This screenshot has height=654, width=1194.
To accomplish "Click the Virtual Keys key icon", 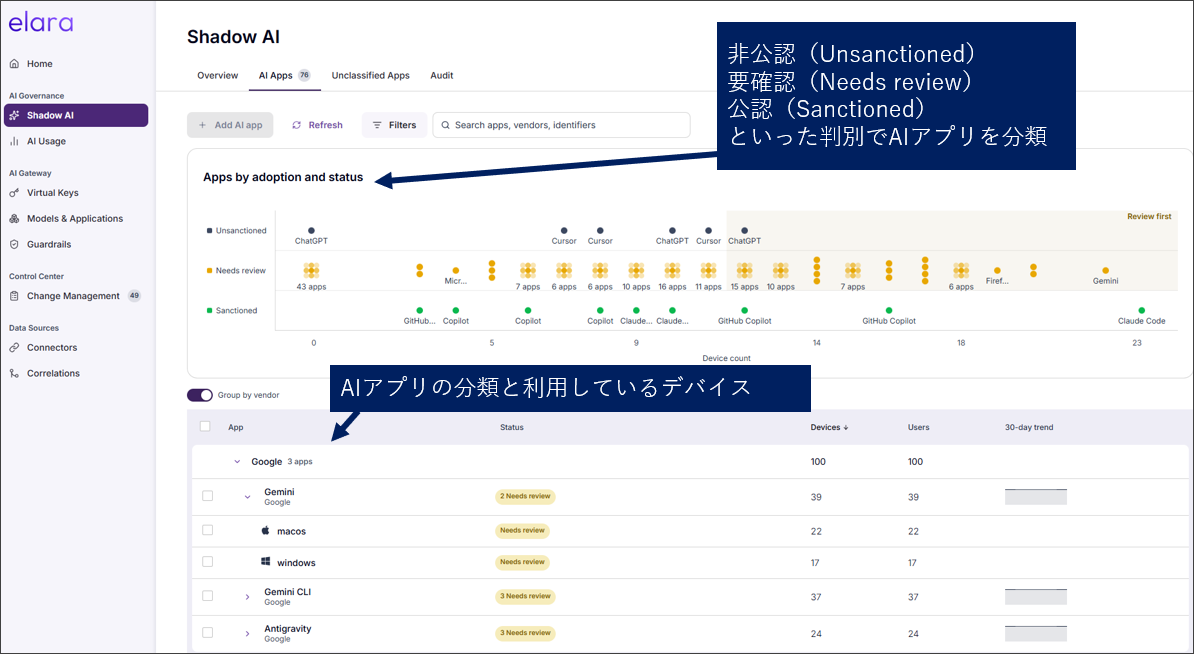I will coord(14,193).
